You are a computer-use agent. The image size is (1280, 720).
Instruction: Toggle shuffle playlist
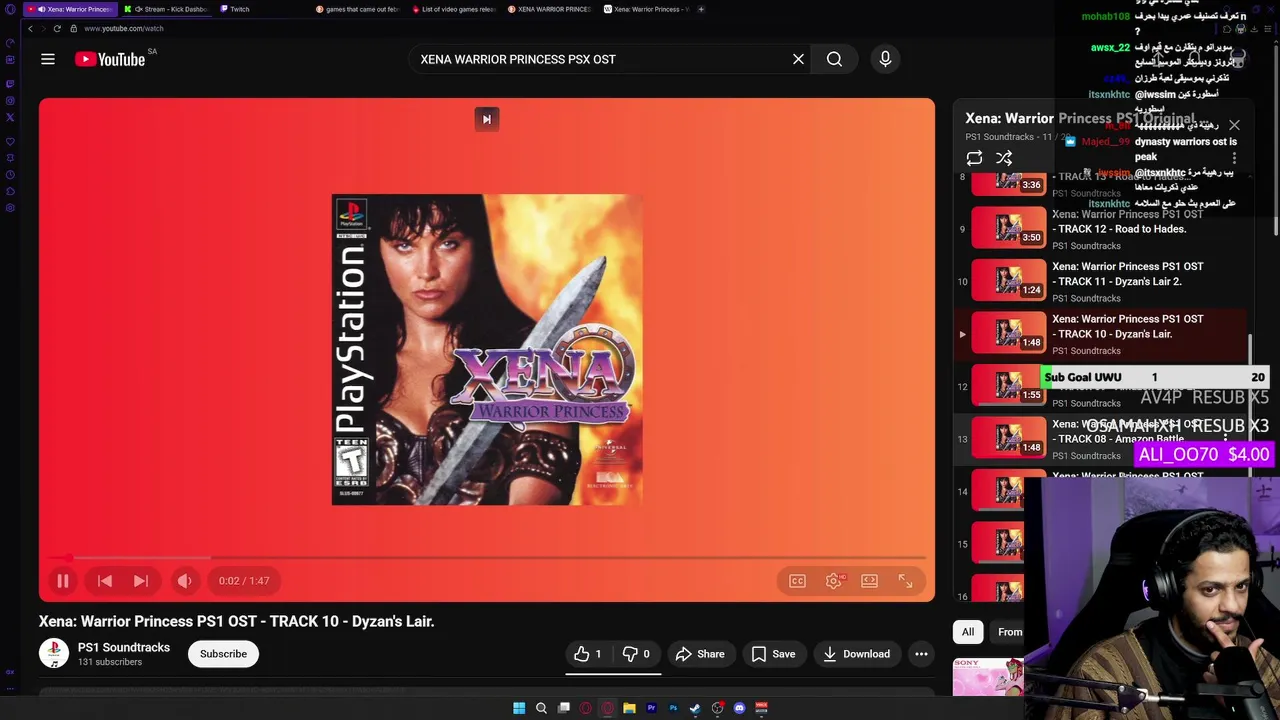click(x=1004, y=158)
